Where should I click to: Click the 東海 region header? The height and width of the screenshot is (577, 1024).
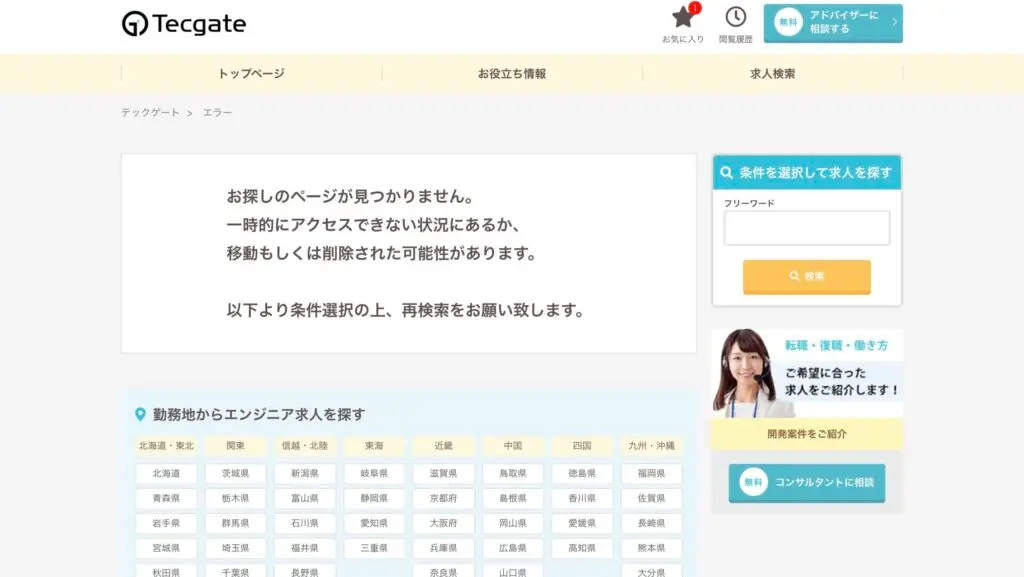pos(374,446)
